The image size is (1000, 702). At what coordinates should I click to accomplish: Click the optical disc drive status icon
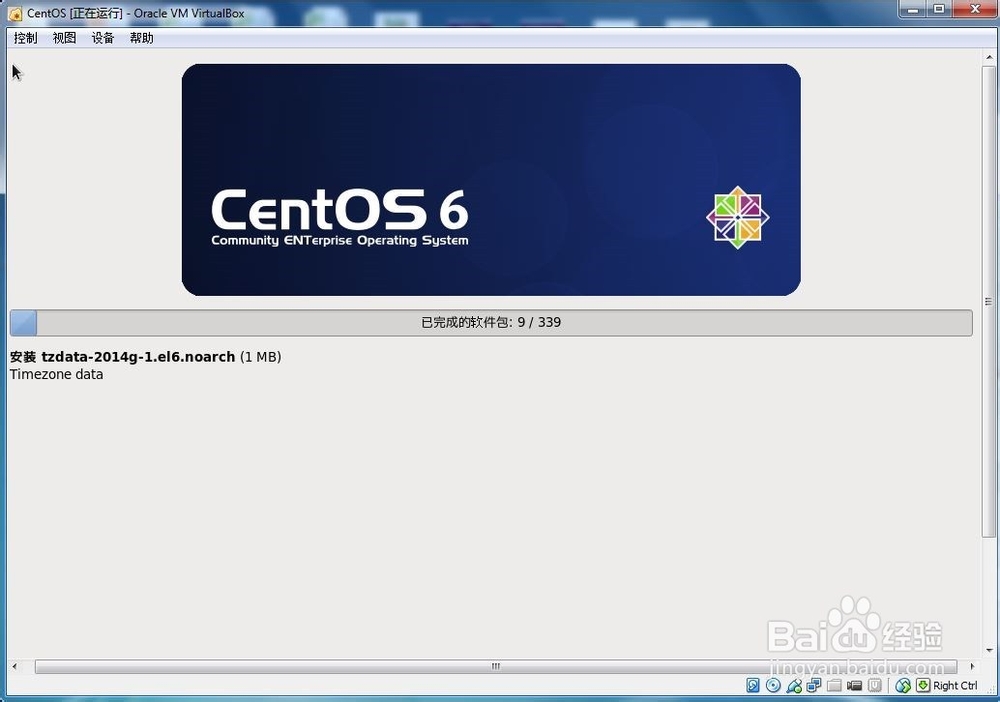(773, 685)
